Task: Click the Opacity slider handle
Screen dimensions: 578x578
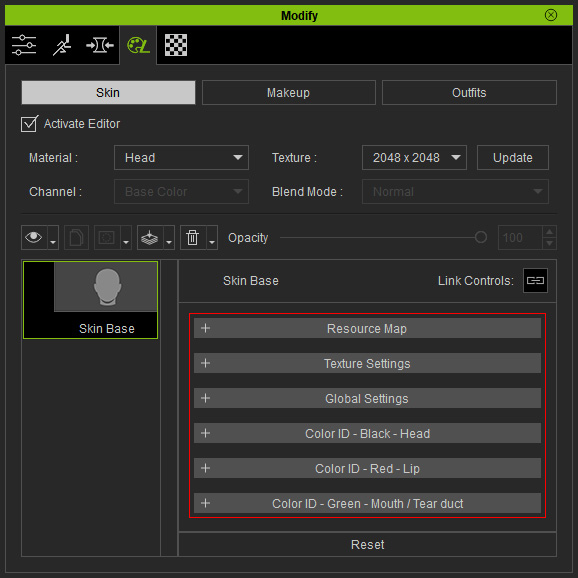Action: (481, 237)
